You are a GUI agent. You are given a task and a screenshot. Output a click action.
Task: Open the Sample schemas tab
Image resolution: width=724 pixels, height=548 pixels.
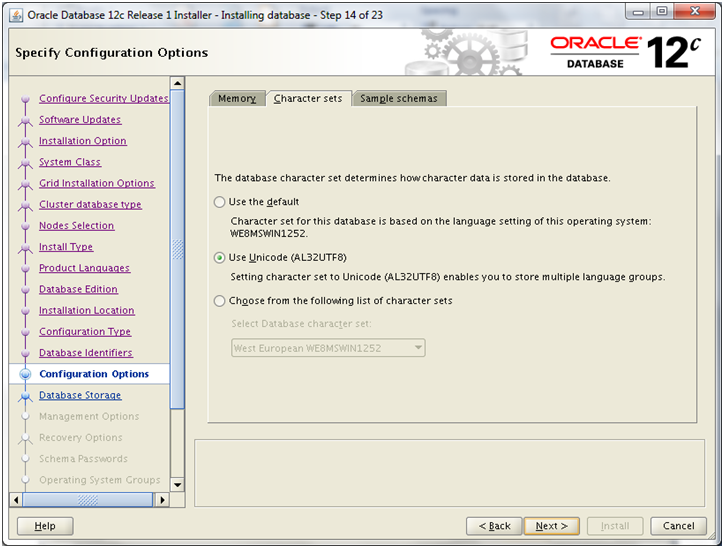(398, 98)
